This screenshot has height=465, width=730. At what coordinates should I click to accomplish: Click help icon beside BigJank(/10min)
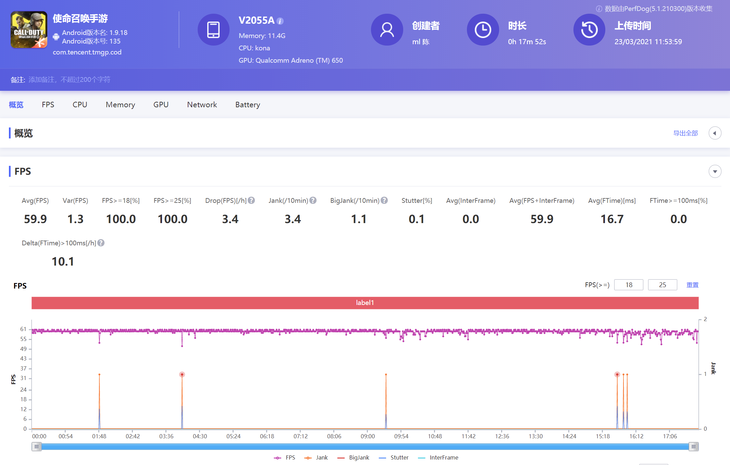(x=383, y=201)
